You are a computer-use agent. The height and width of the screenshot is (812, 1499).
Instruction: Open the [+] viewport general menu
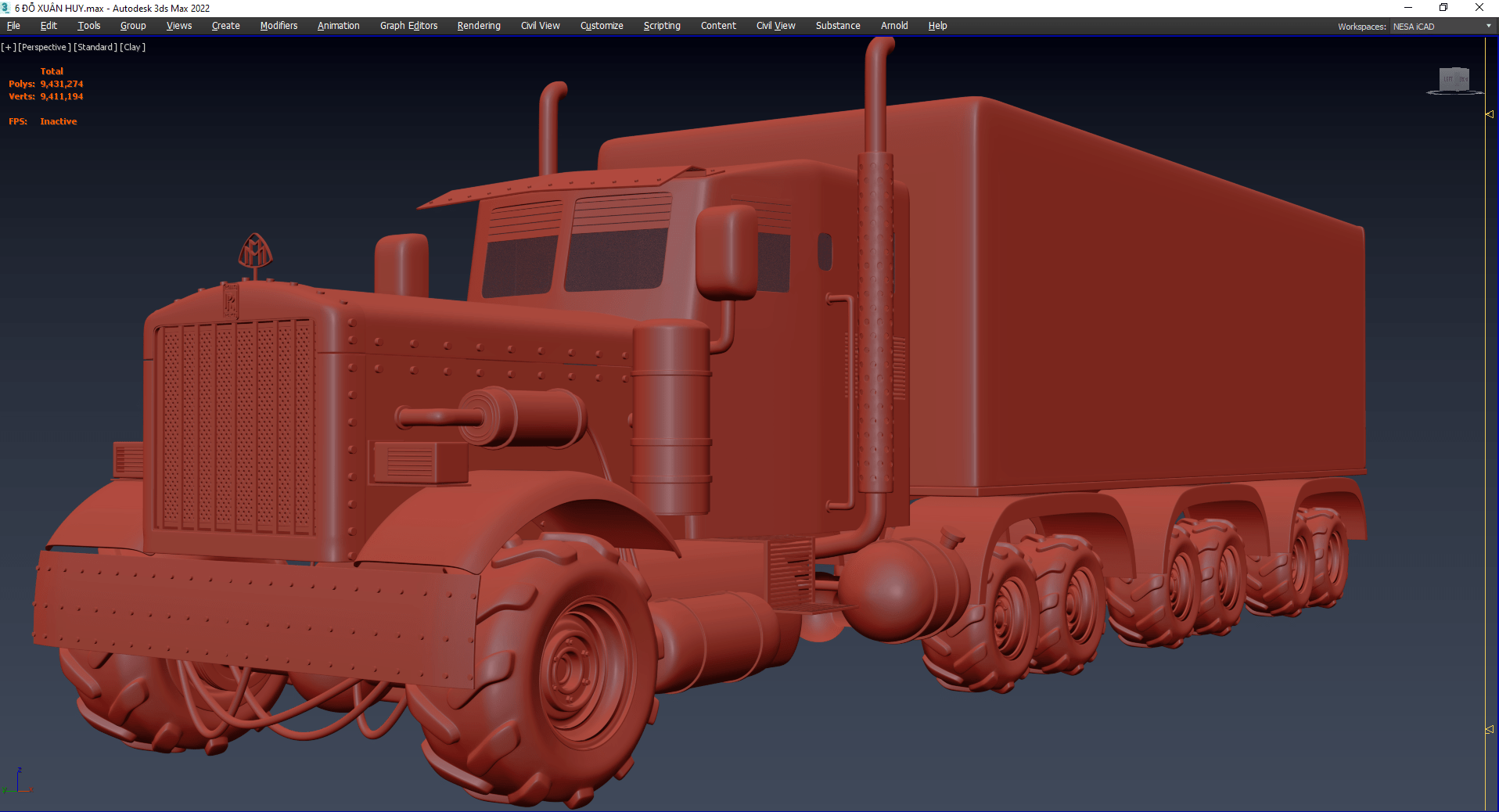(x=9, y=47)
